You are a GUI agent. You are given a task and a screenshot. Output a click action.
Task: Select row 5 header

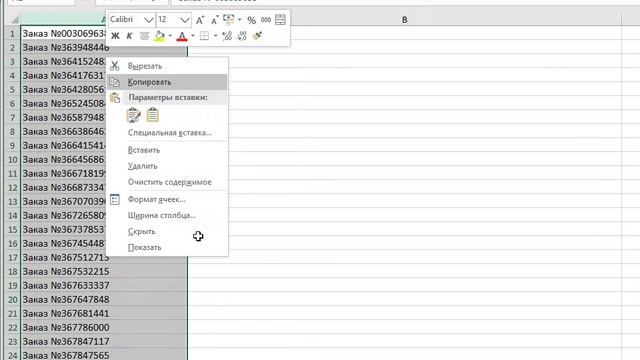pos(12,89)
